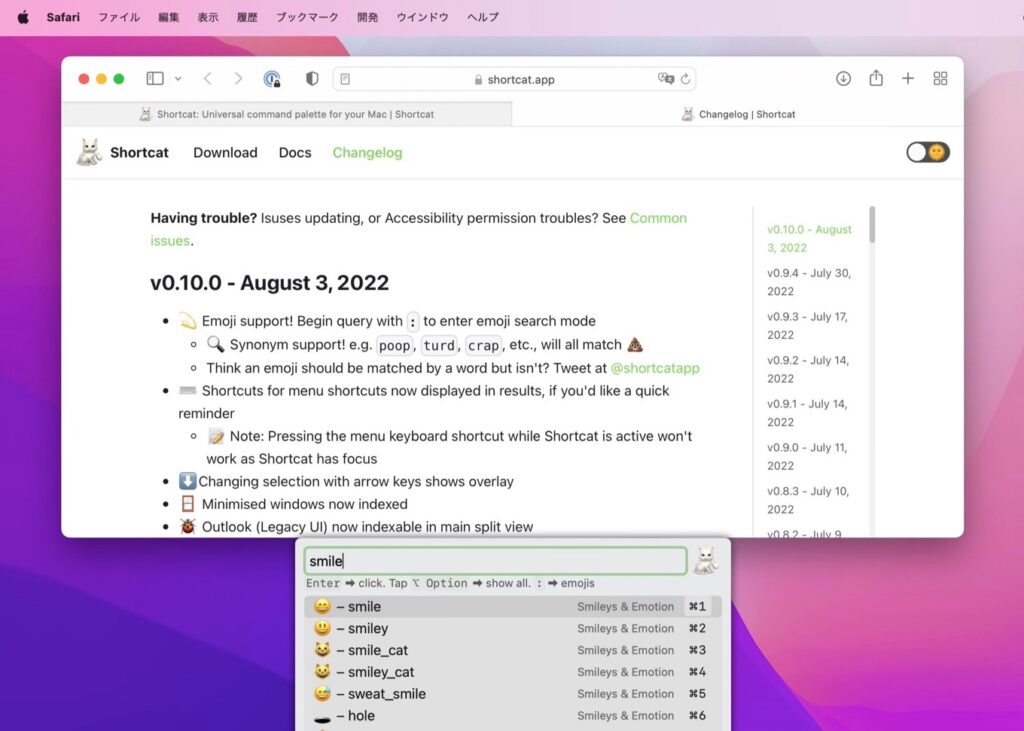Open the chevron dropdown beside the sidebar button
This screenshot has height=731, width=1024.
point(176,78)
